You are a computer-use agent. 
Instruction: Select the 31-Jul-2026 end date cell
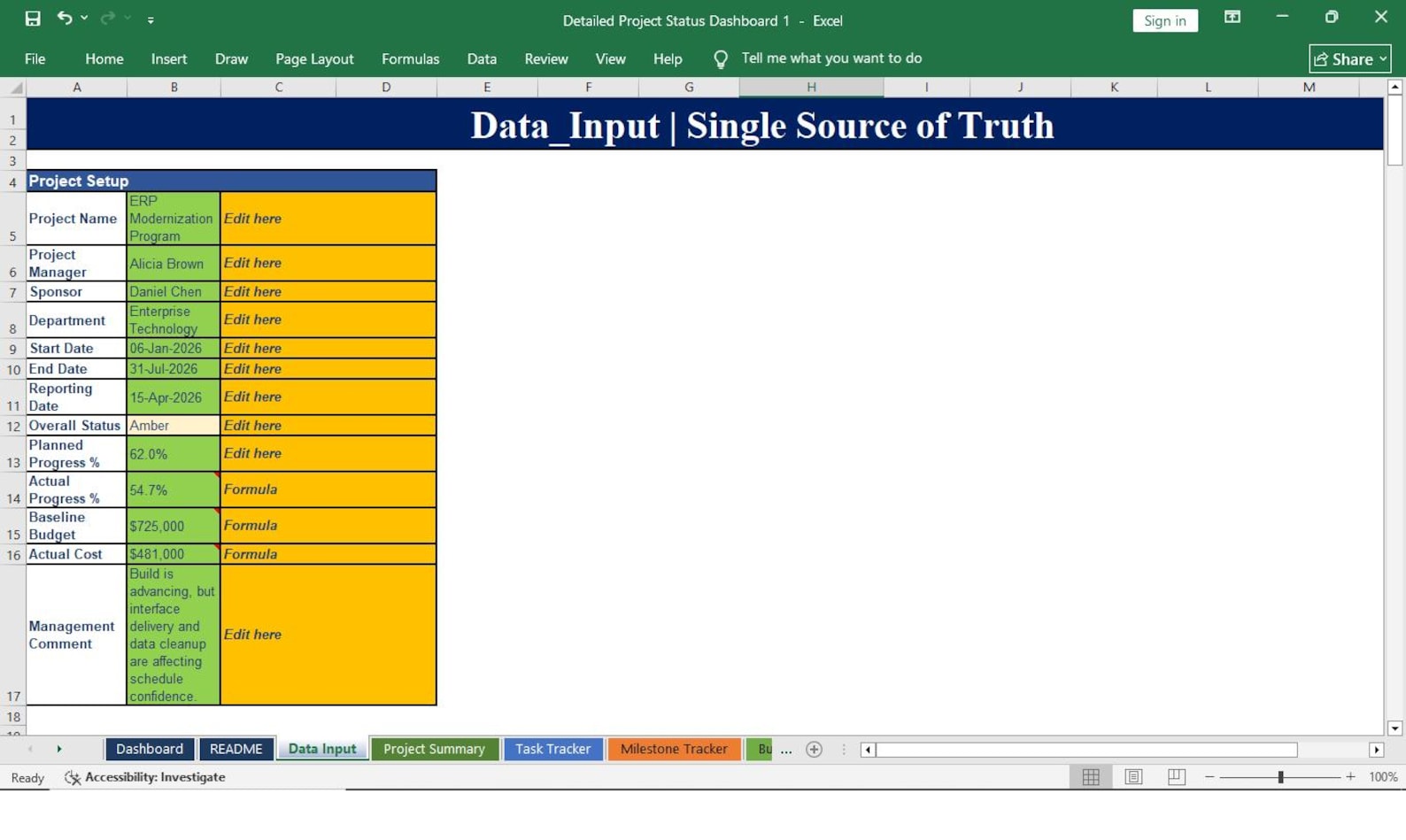174,369
